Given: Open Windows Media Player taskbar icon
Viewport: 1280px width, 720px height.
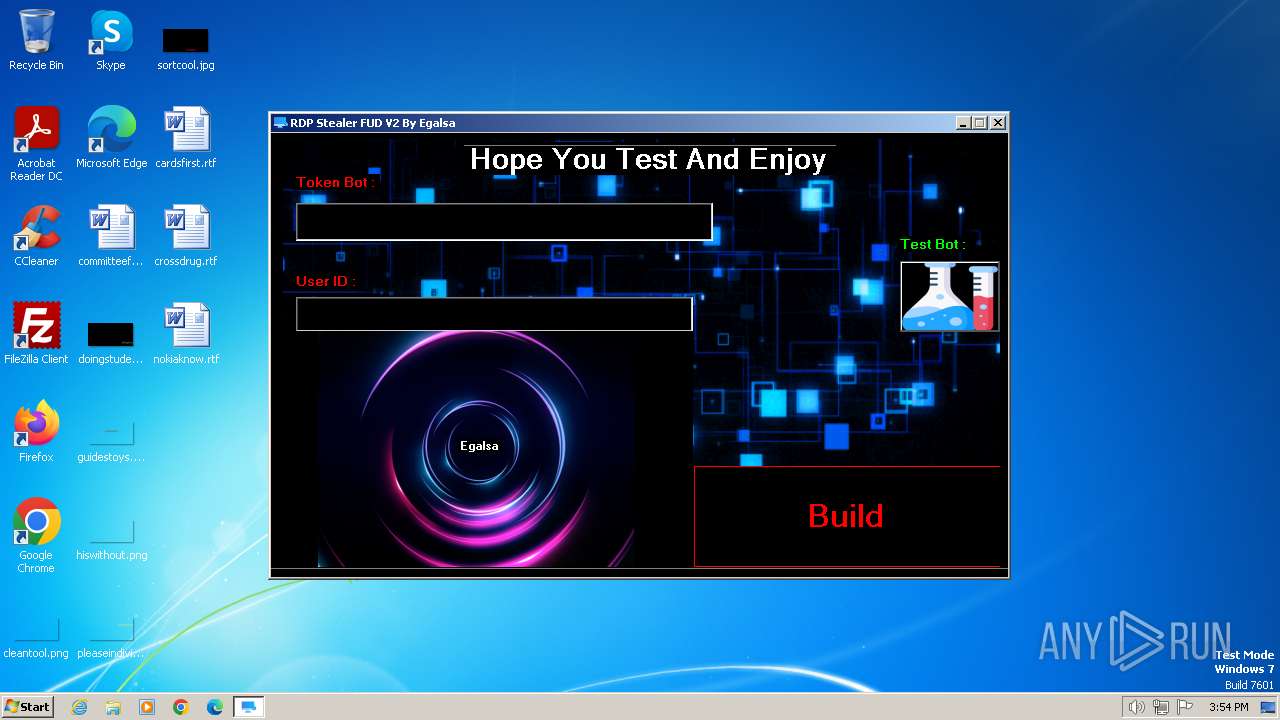Looking at the screenshot, I should 147,707.
